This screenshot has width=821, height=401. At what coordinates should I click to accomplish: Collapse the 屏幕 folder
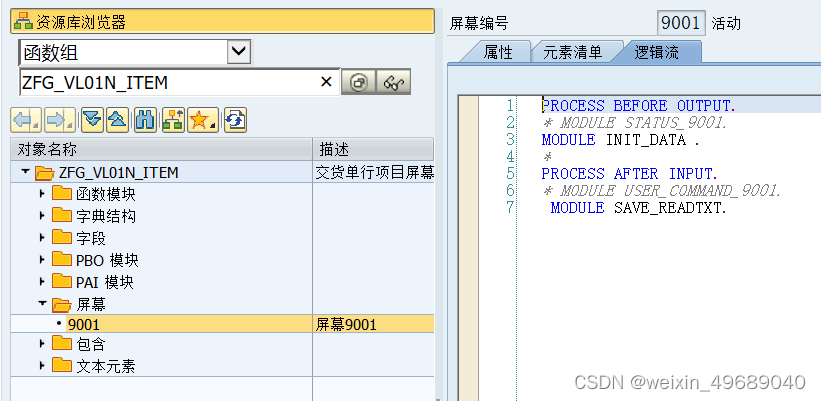click(43, 304)
